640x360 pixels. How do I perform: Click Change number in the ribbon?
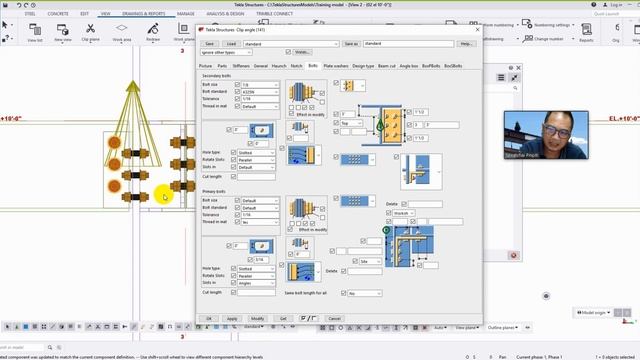(548, 39)
